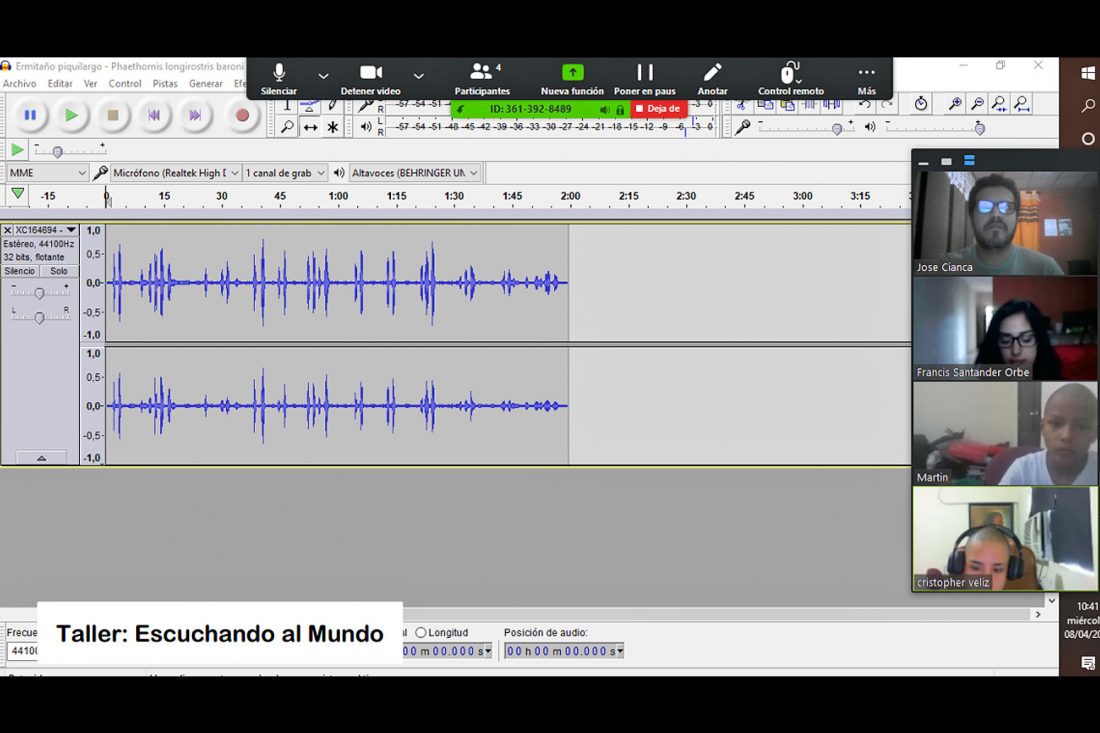
Task: Click Poner en pausa in the Zoom toolbar
Action: point(644,78)
